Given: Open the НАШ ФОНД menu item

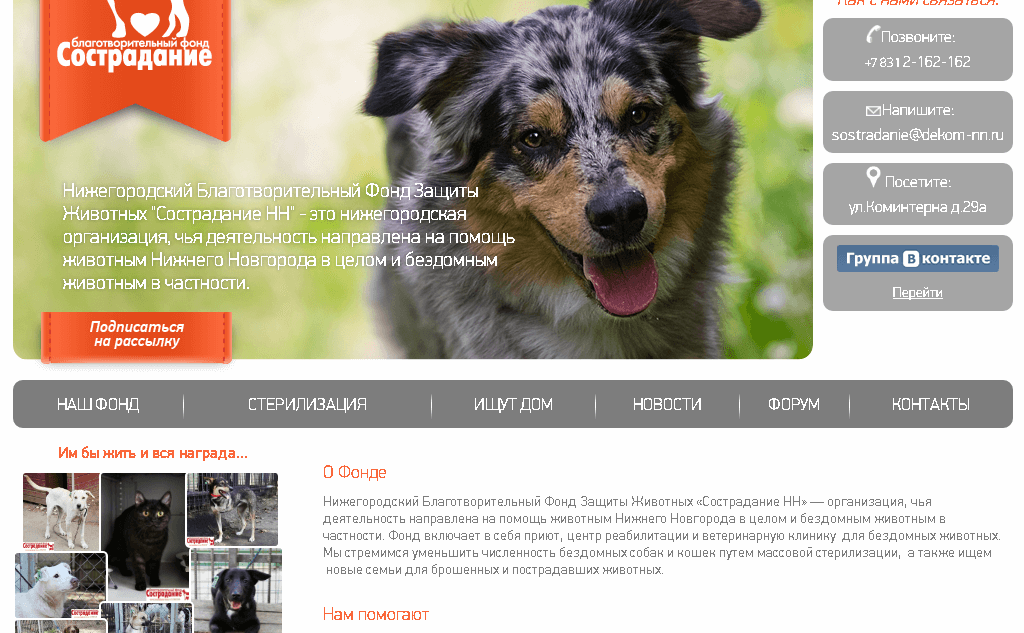Looking at the screenshot, I should point(98,404).
